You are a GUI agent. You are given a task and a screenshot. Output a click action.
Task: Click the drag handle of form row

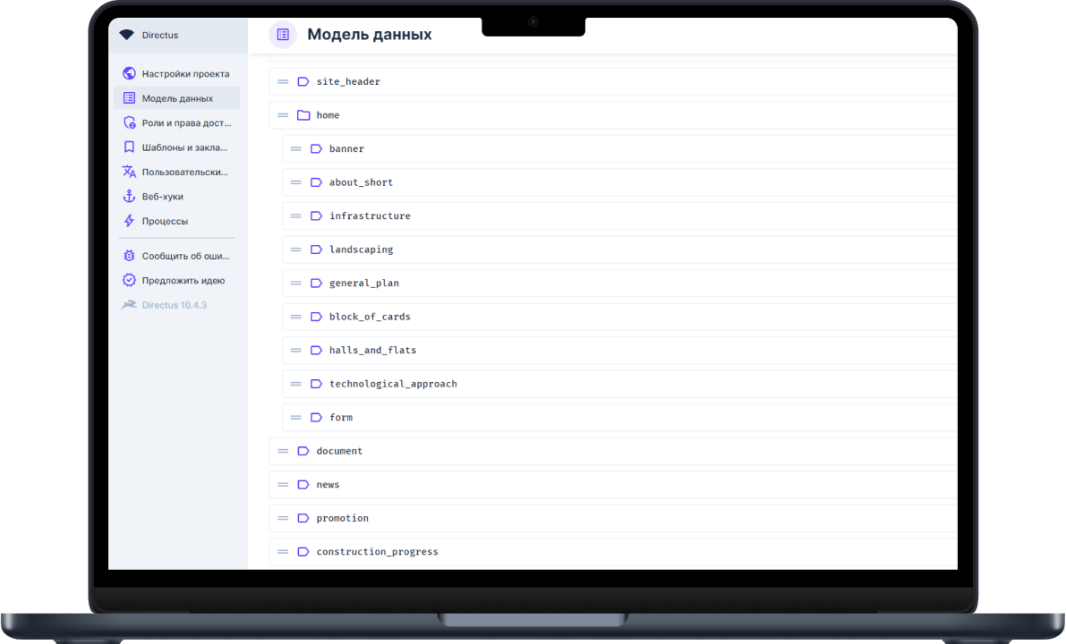tap(296, 418)
